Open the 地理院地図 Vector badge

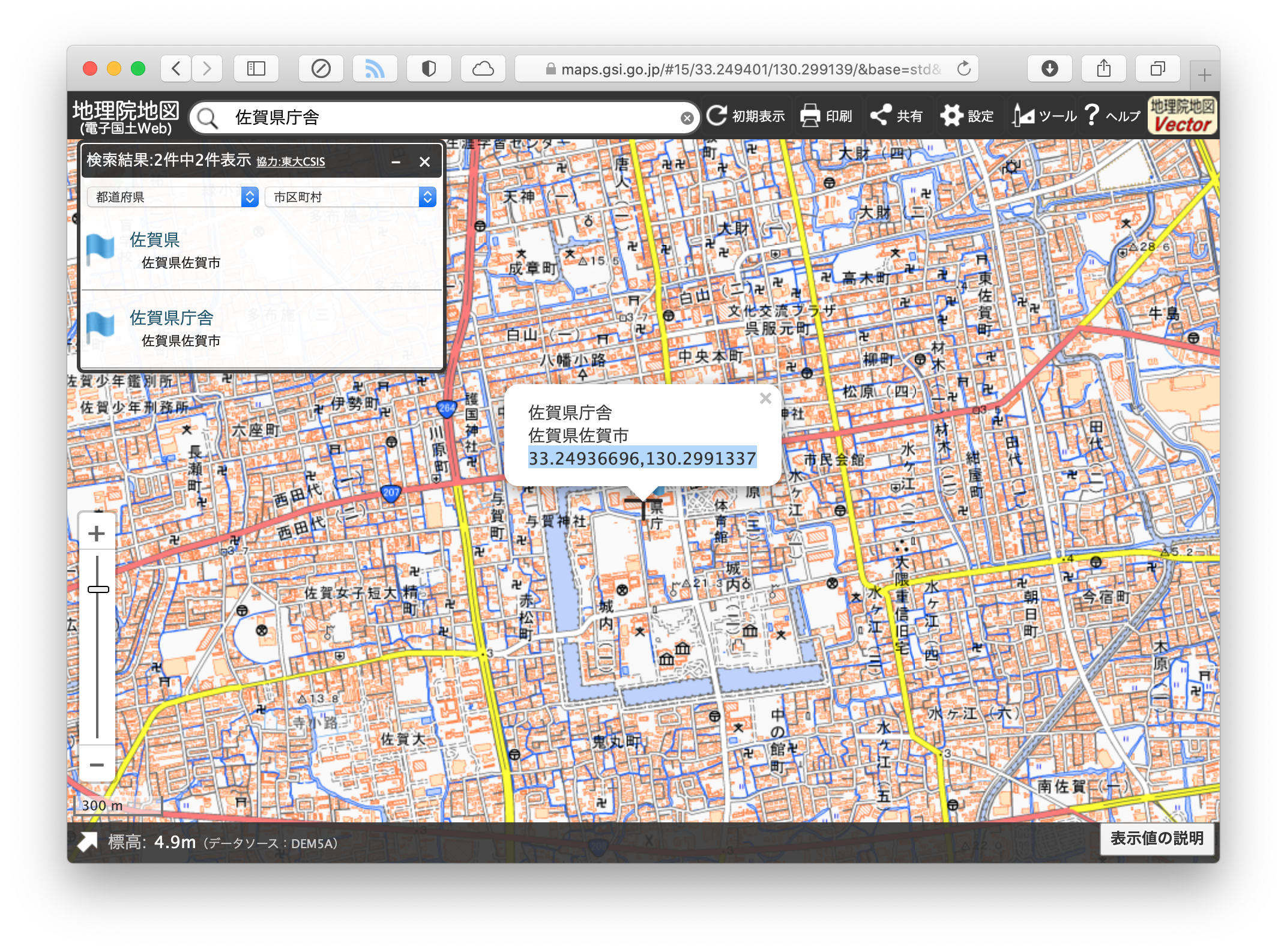(x=1183, y=116)
